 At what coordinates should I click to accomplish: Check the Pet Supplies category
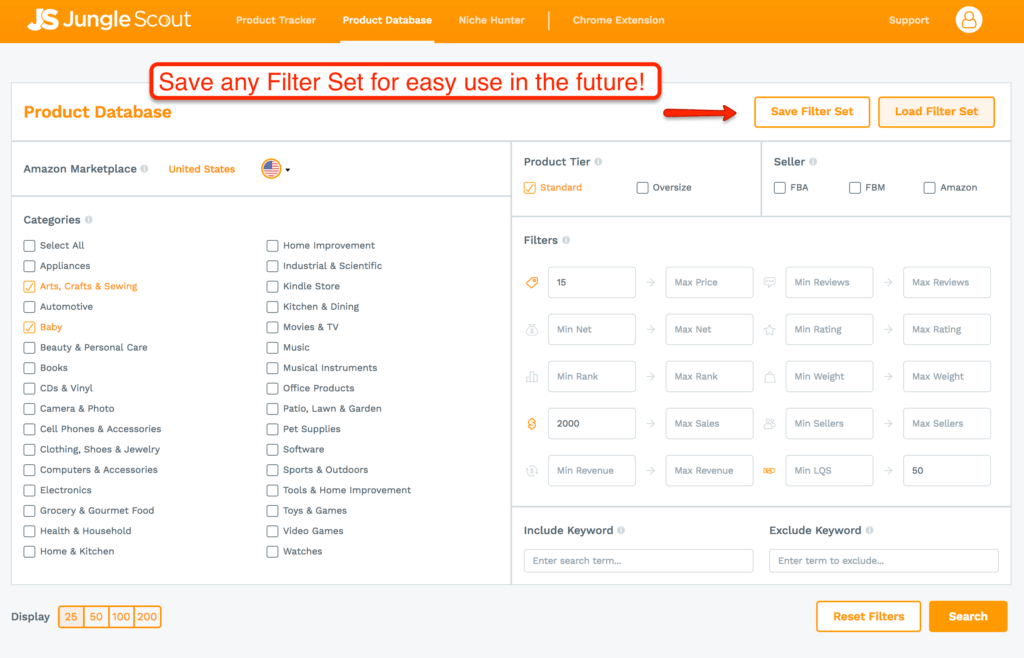coord(272,430)
